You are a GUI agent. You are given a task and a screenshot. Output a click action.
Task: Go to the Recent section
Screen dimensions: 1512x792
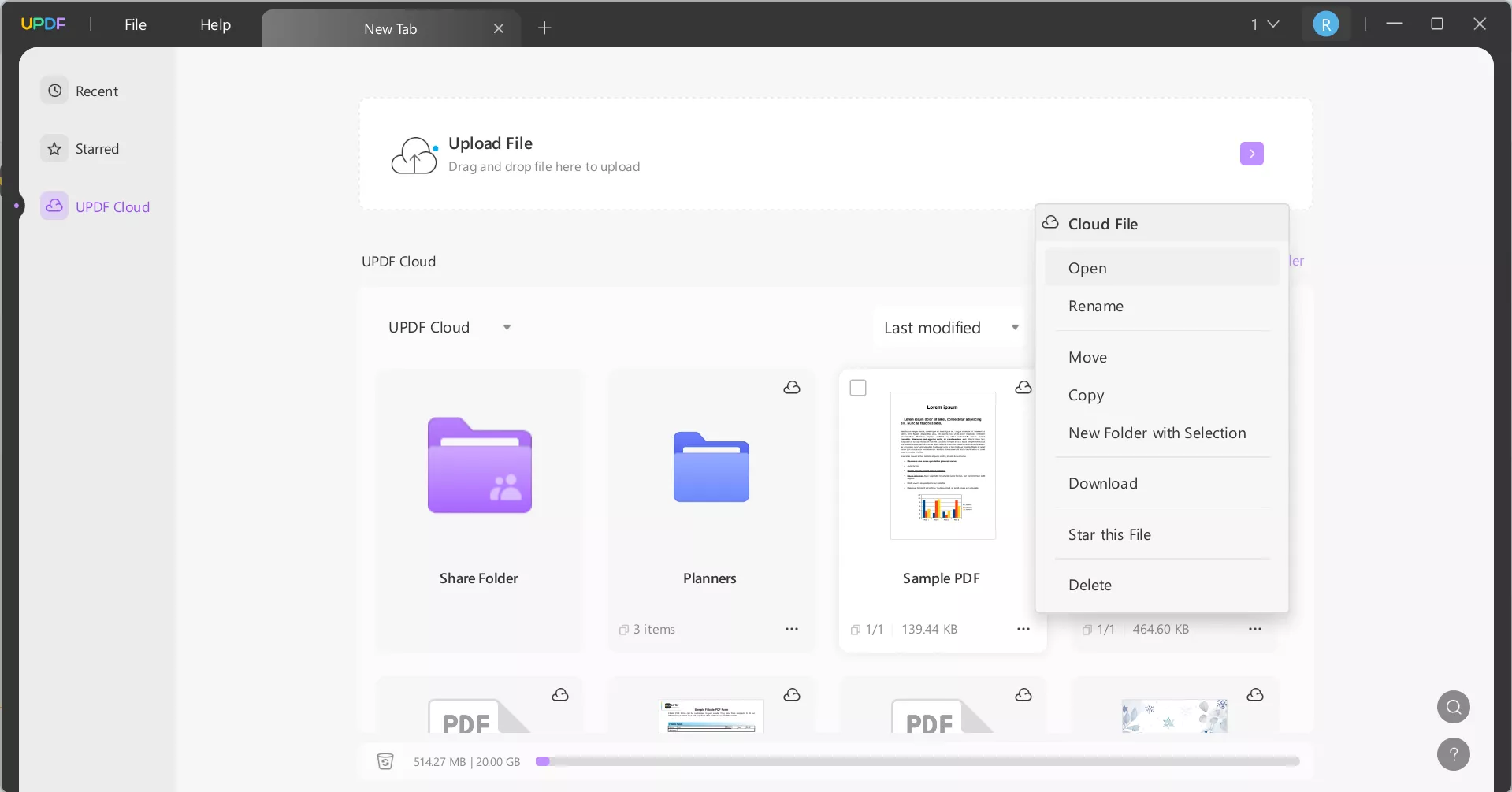pos(96,91)
